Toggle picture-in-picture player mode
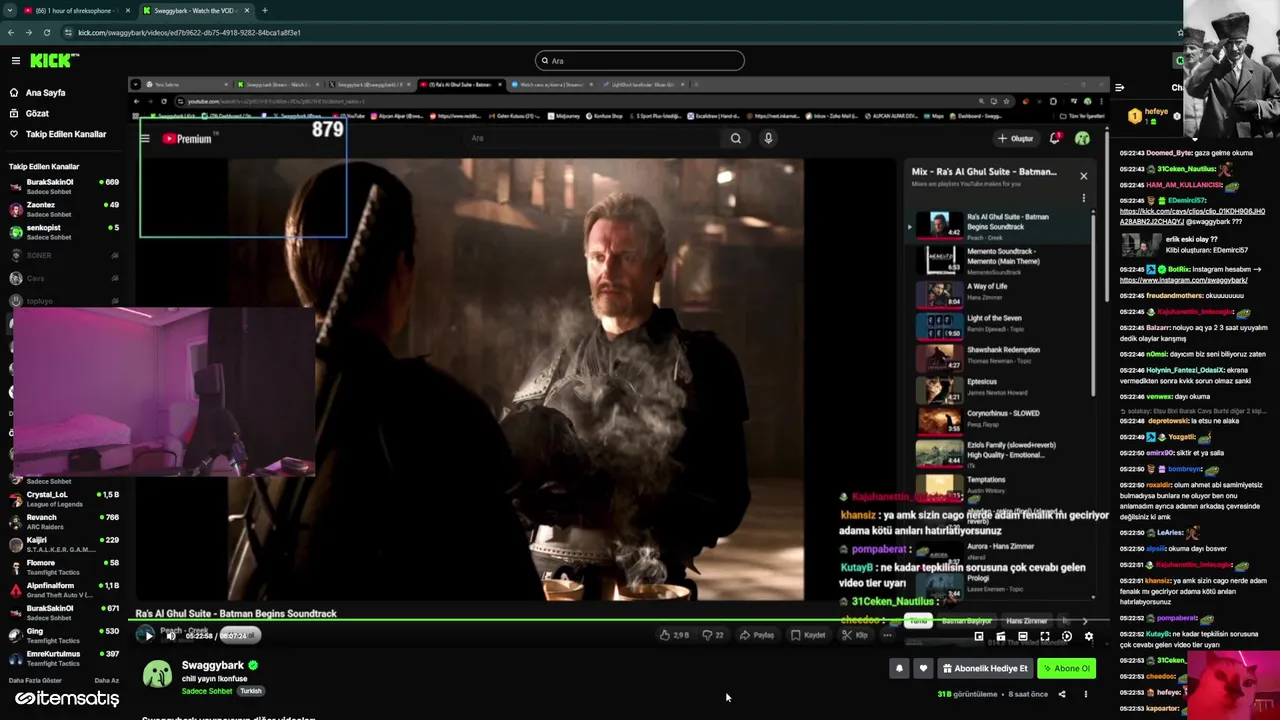This screenshot has width=1280, height=720. pos(979,636)
